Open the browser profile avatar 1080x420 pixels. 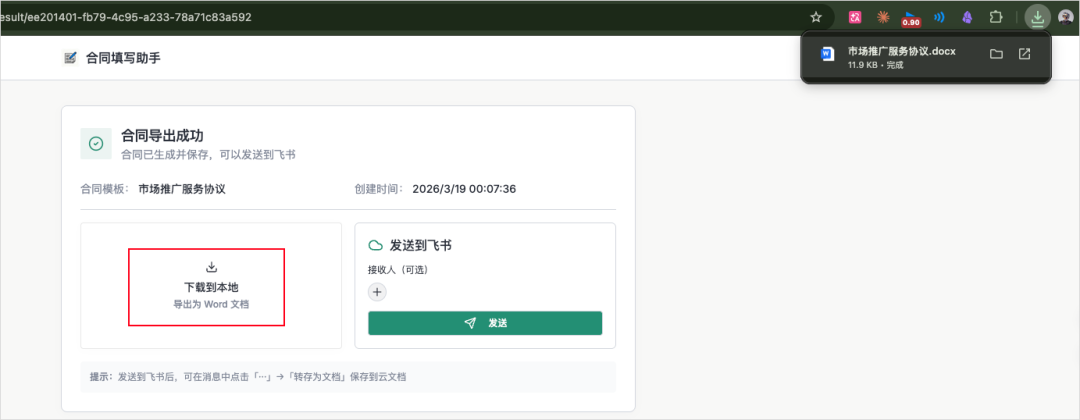coord(1065,17)
